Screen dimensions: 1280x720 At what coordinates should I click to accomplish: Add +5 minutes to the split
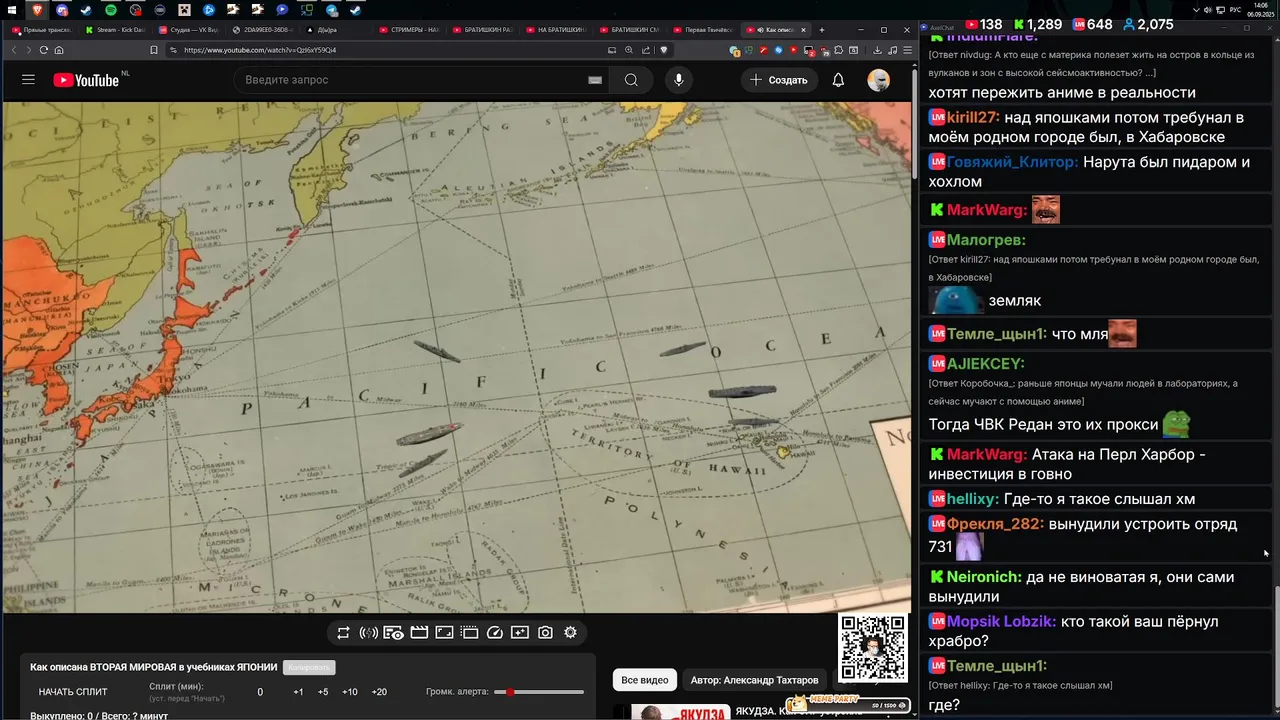(323, 692)
